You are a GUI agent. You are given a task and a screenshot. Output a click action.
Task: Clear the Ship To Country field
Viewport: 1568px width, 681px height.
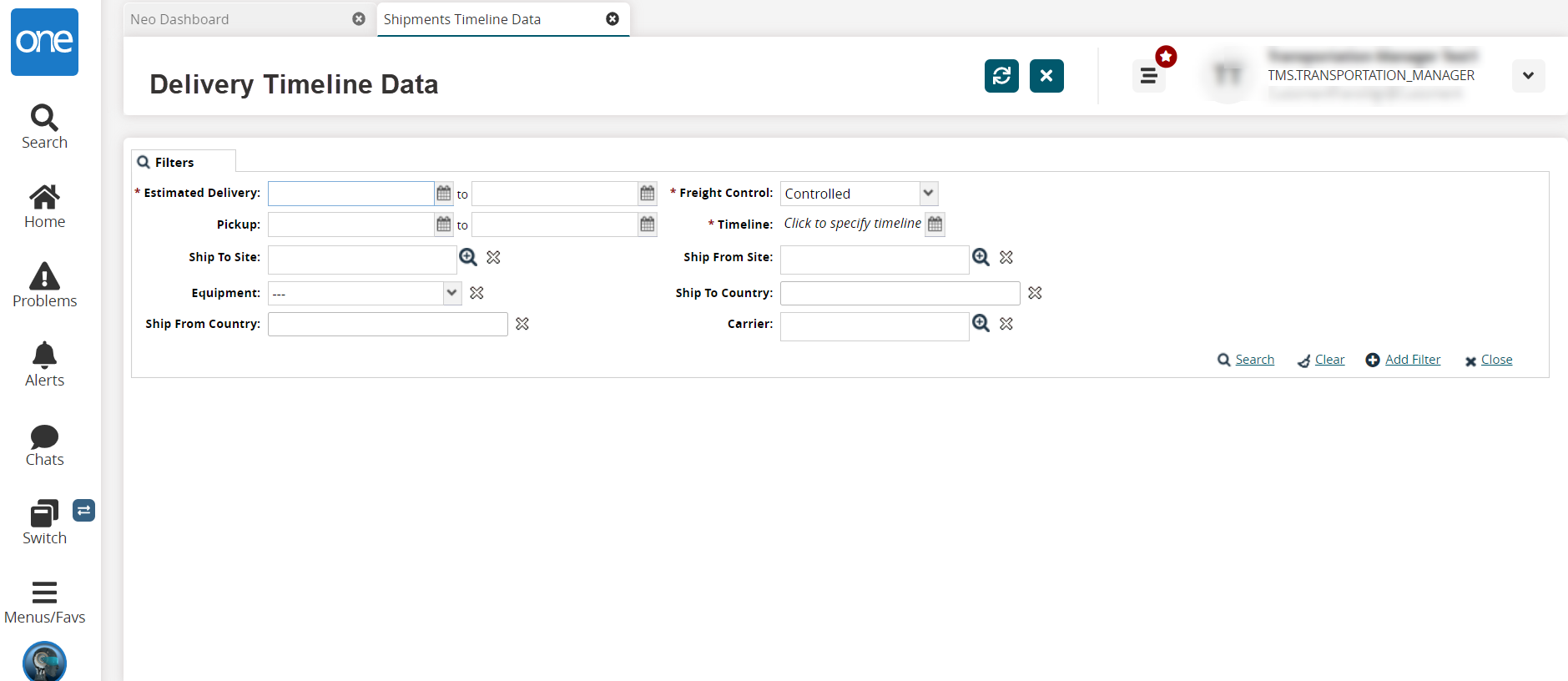coord(1036,293)
